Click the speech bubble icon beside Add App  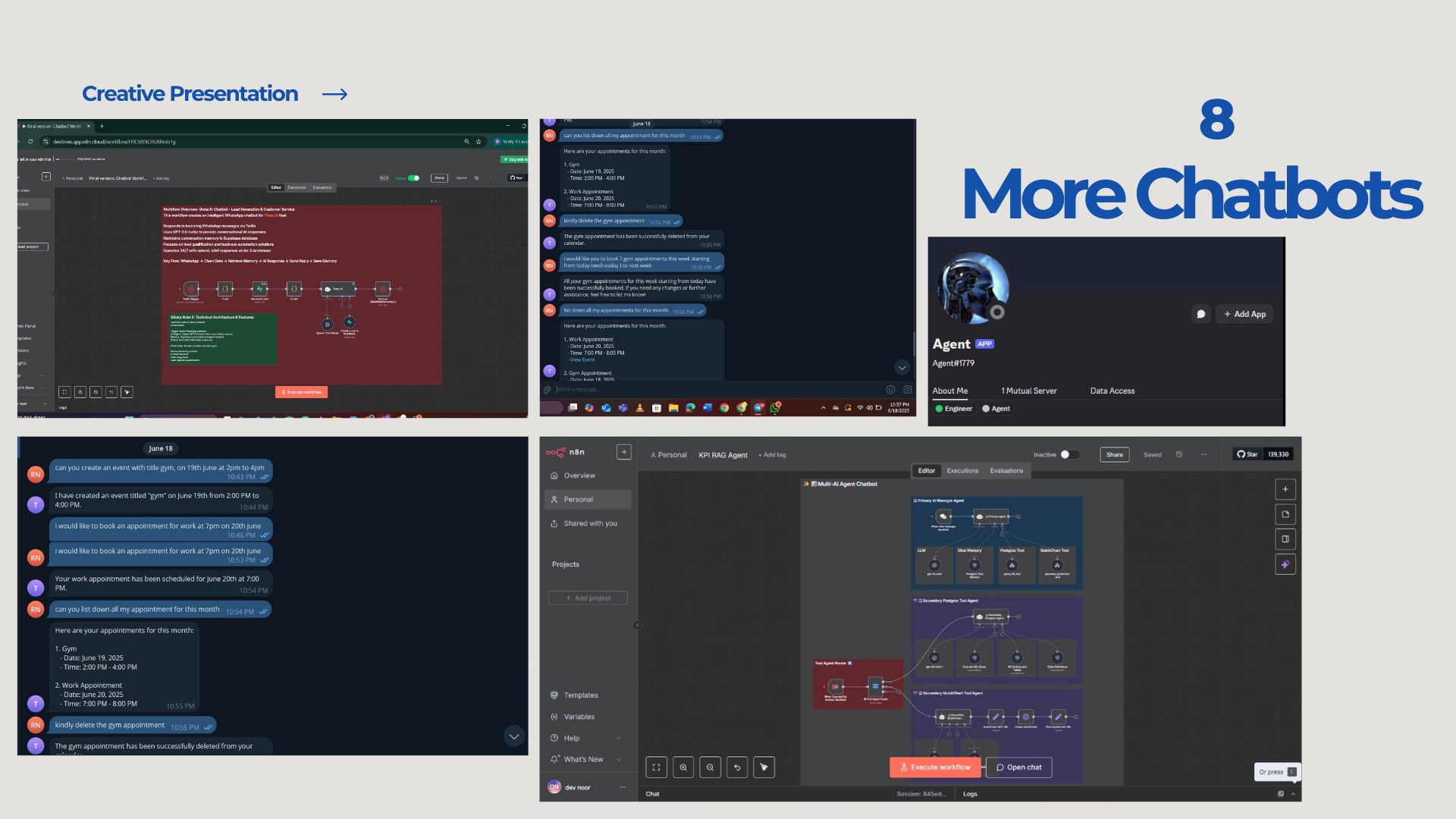click(x=1200, y=314)
